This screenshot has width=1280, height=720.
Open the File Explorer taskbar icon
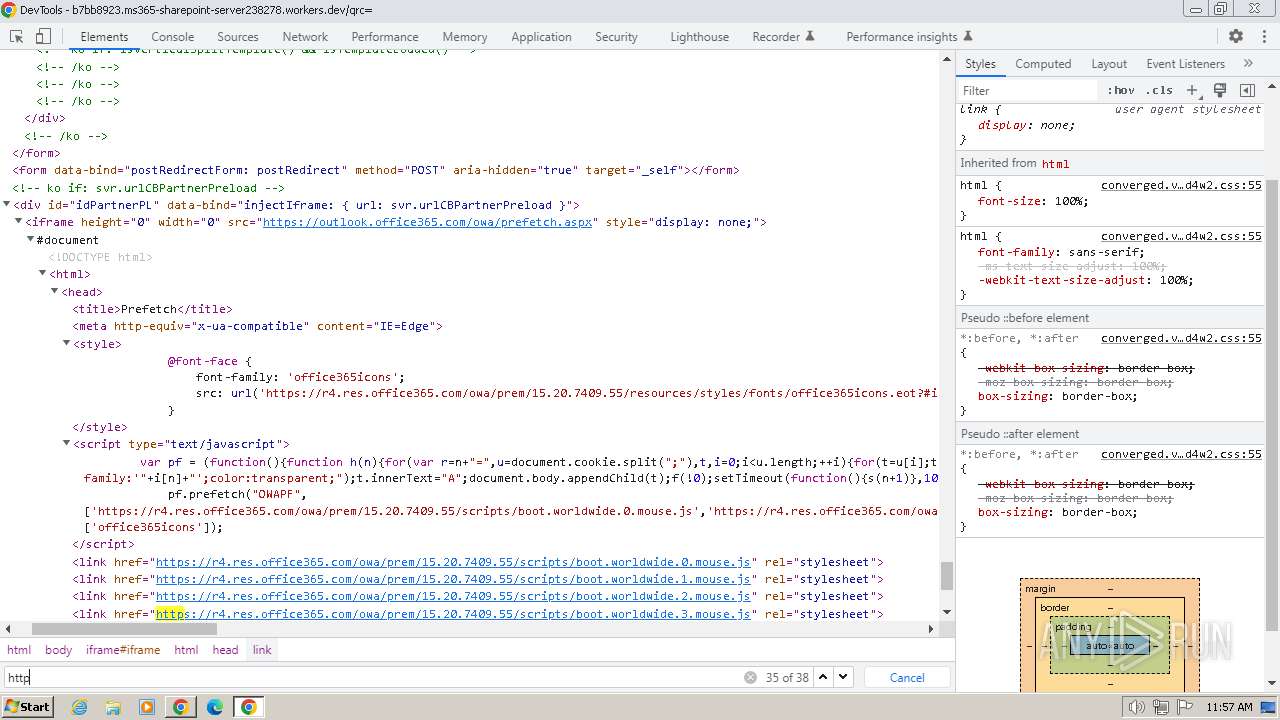pyautogui.click(x=113, y=707)
